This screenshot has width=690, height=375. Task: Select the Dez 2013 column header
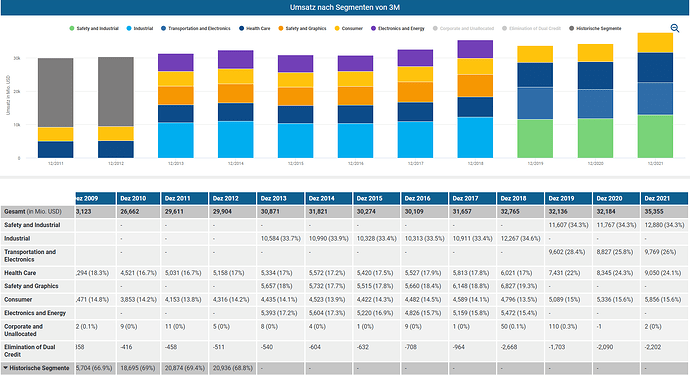tap(280, 198)
